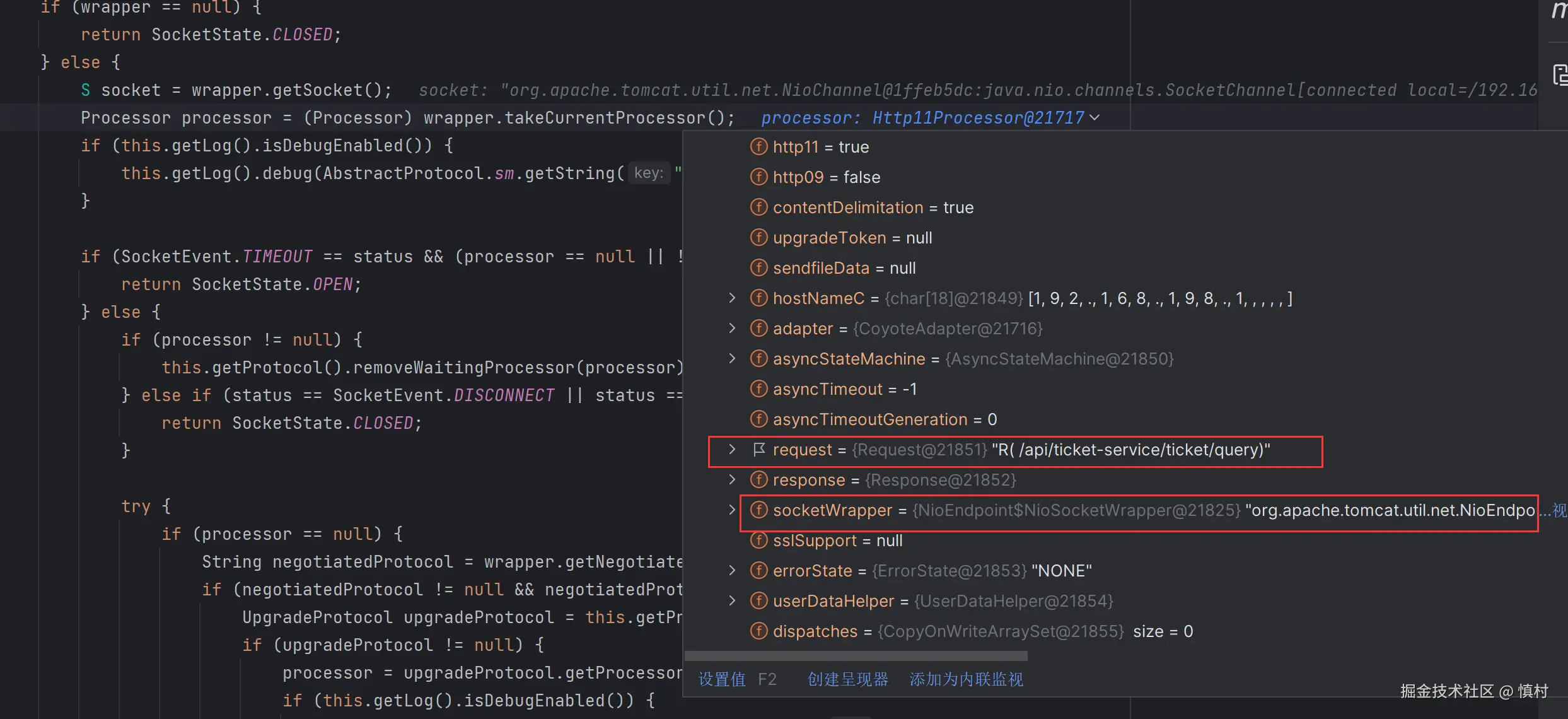Click field icon beside sslSupport
This screenshot has width=1568, height=719.
758,541
